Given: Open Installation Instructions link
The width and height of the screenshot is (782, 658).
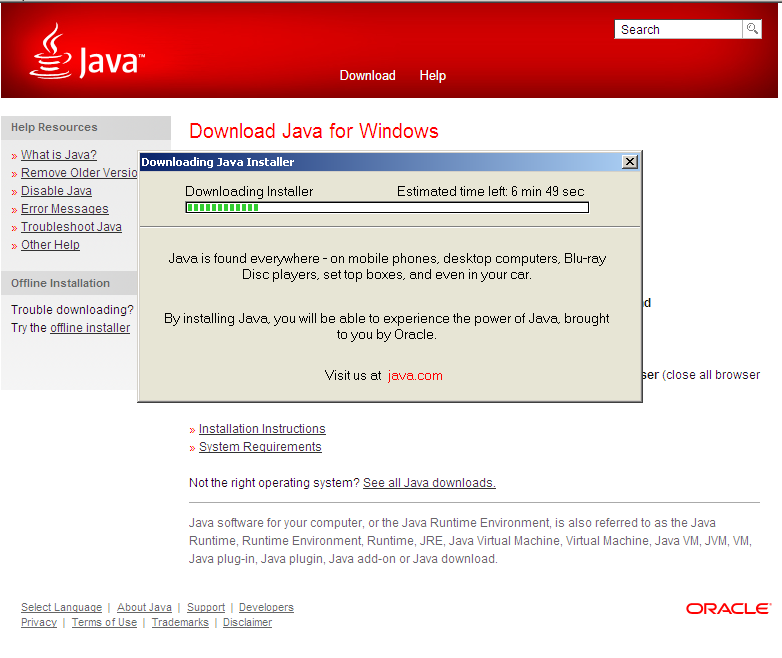Looking at the screenshot, I should click(x=262, y=429).
